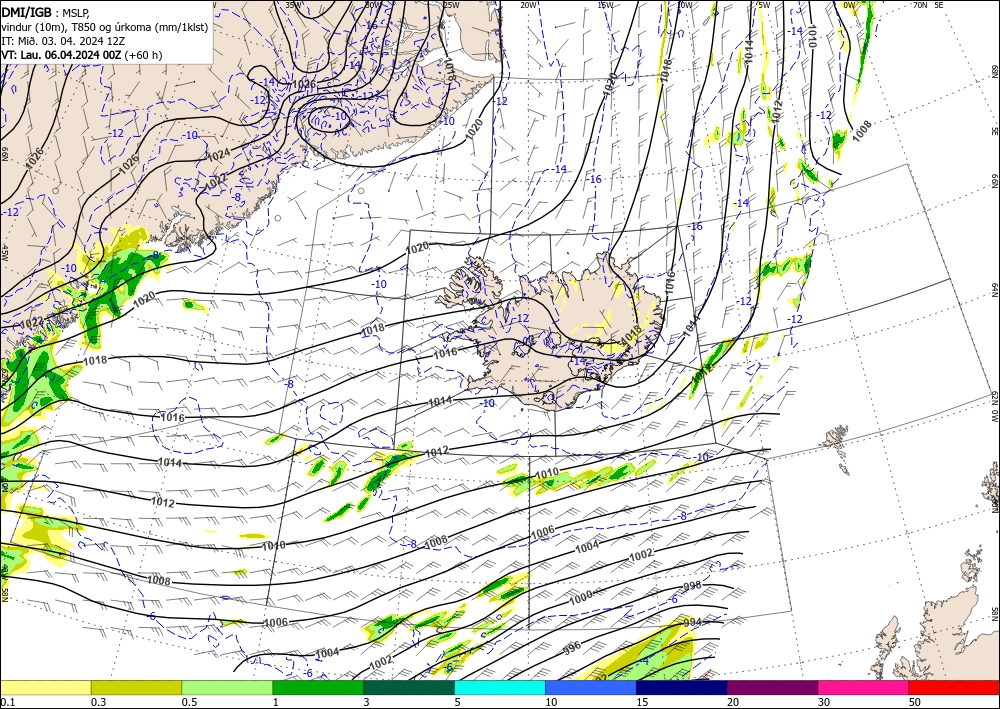Image resolution: width=1000 pixels, height=709 pixels.
Task: Click the 'VT: Lau. 06.04.2024 00Z (+60 h)' line
Action: click(x=82, y=55)
